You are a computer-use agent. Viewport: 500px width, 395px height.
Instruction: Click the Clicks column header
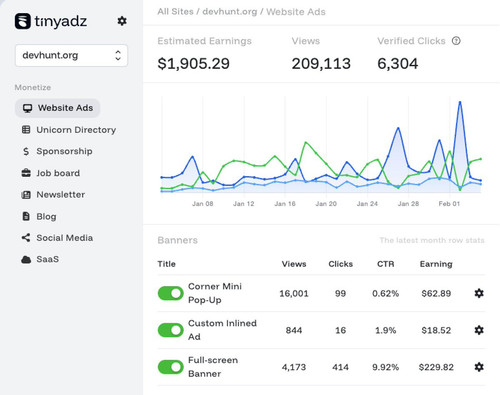coord(340,264)
